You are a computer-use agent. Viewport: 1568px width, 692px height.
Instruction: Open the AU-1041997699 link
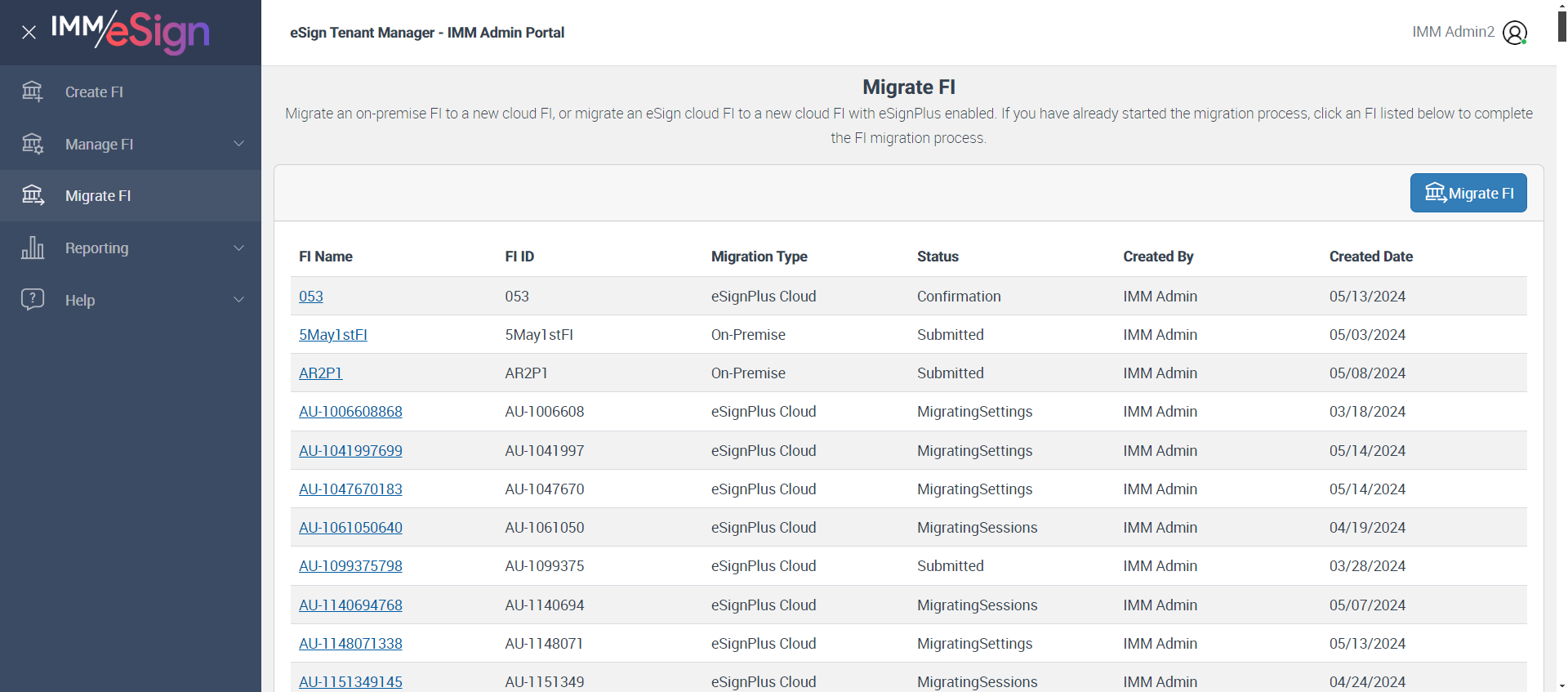click(x=350, y=451)
